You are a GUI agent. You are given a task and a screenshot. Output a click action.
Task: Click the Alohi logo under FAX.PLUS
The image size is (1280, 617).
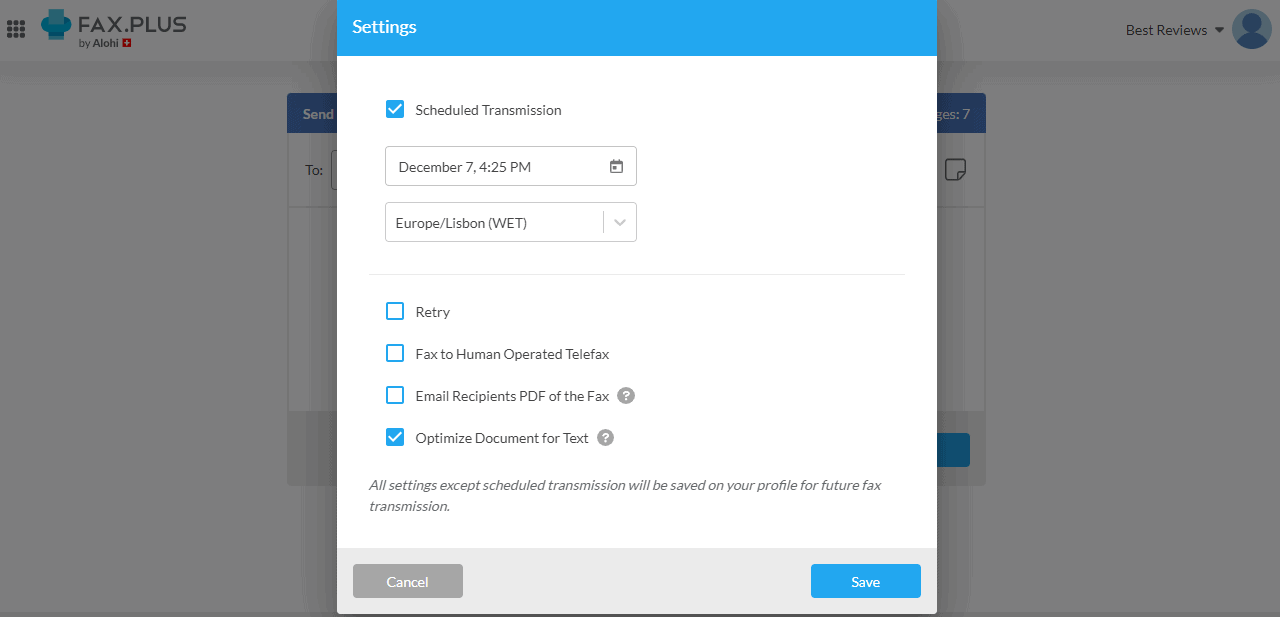(x=110, y=41)
